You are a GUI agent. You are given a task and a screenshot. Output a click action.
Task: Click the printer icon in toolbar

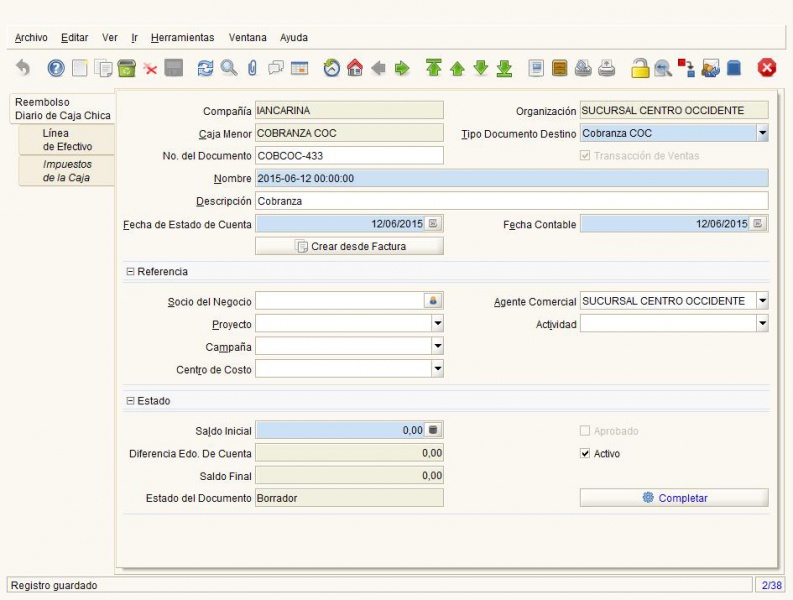pyautogui.click(x=606, y=68)
